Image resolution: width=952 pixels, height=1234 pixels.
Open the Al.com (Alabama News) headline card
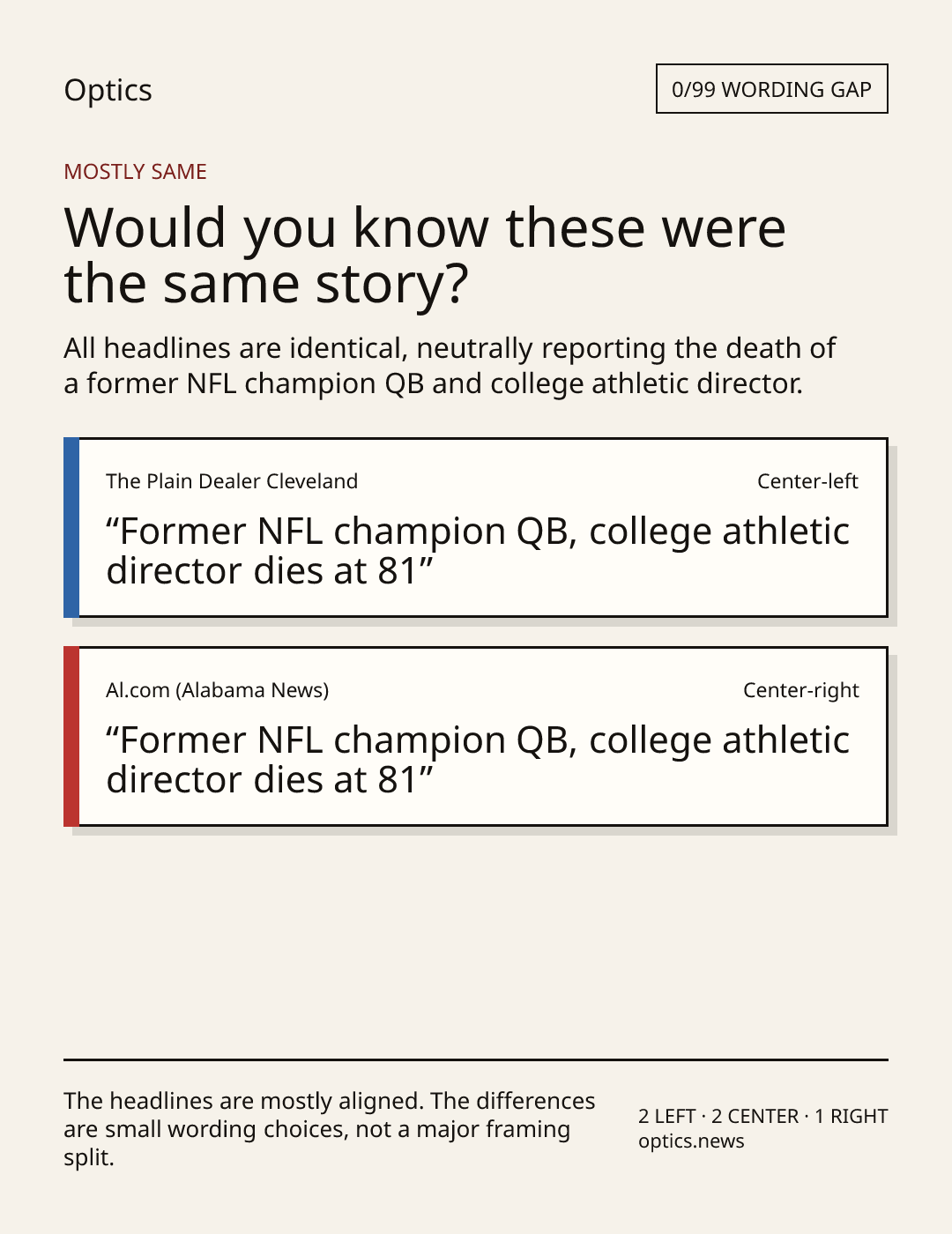[x=476, y=736]
